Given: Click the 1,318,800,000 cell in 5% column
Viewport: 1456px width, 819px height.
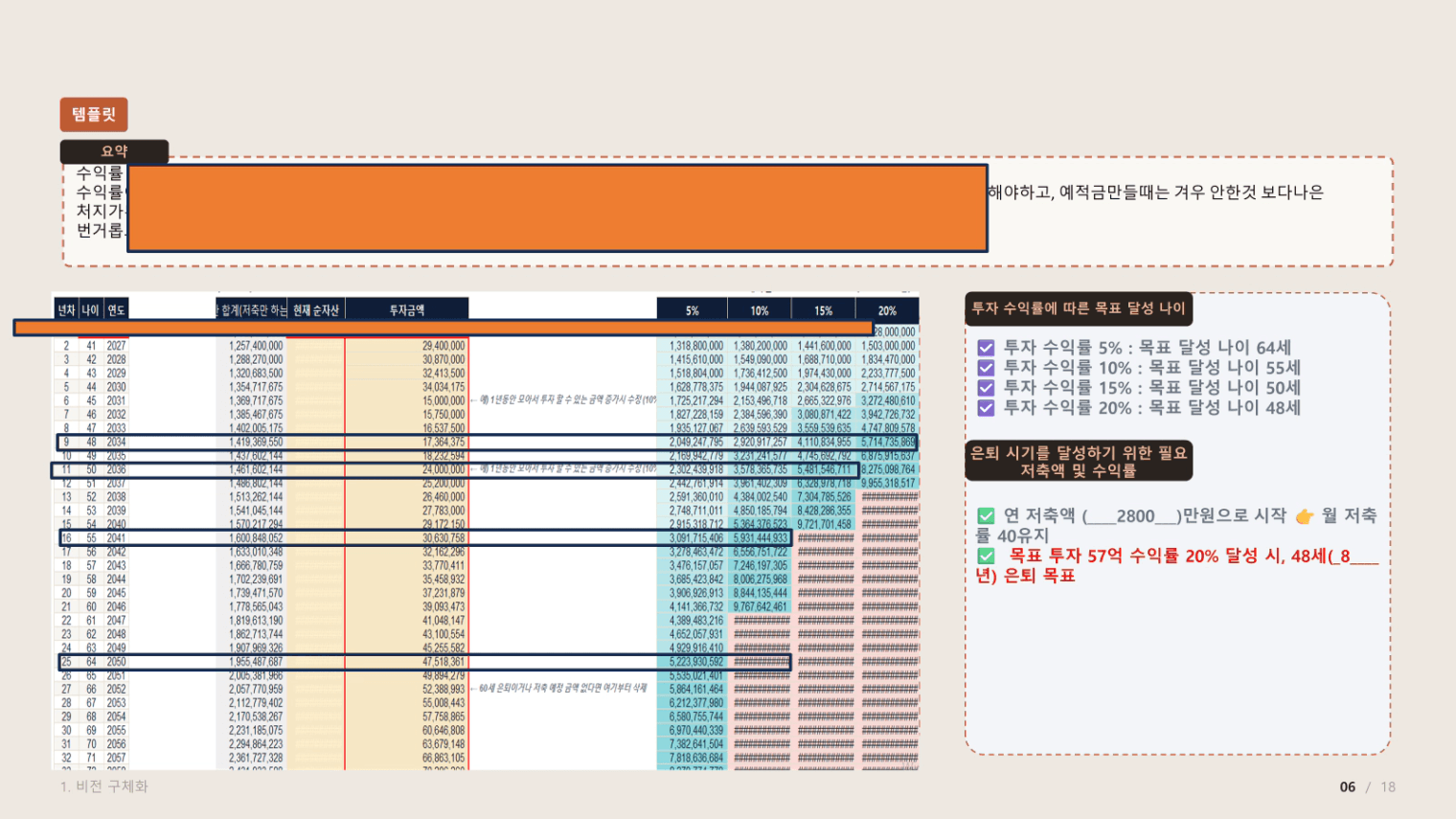Looking at the screenshot, I should [696, 346].
